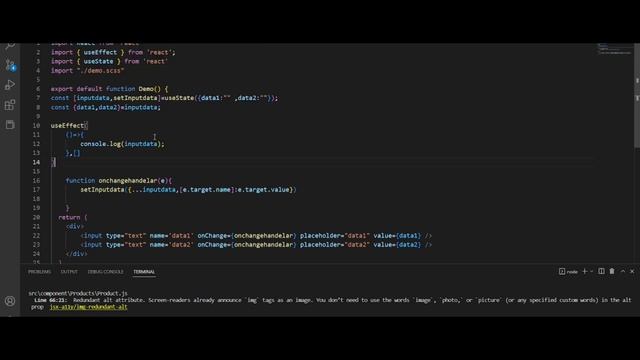The width and height of the screenshot is (640, 360).
Task: Place cursor on 'useEffect' call at line 10
Action: coord(67,125)
